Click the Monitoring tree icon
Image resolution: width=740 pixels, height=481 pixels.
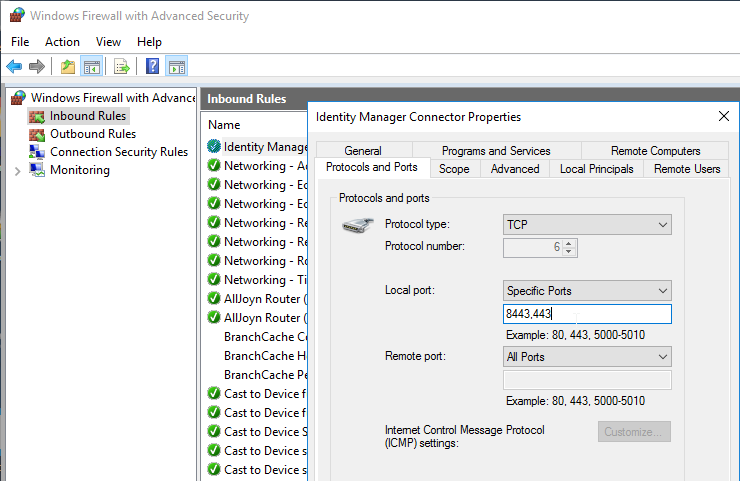point(37,170)
